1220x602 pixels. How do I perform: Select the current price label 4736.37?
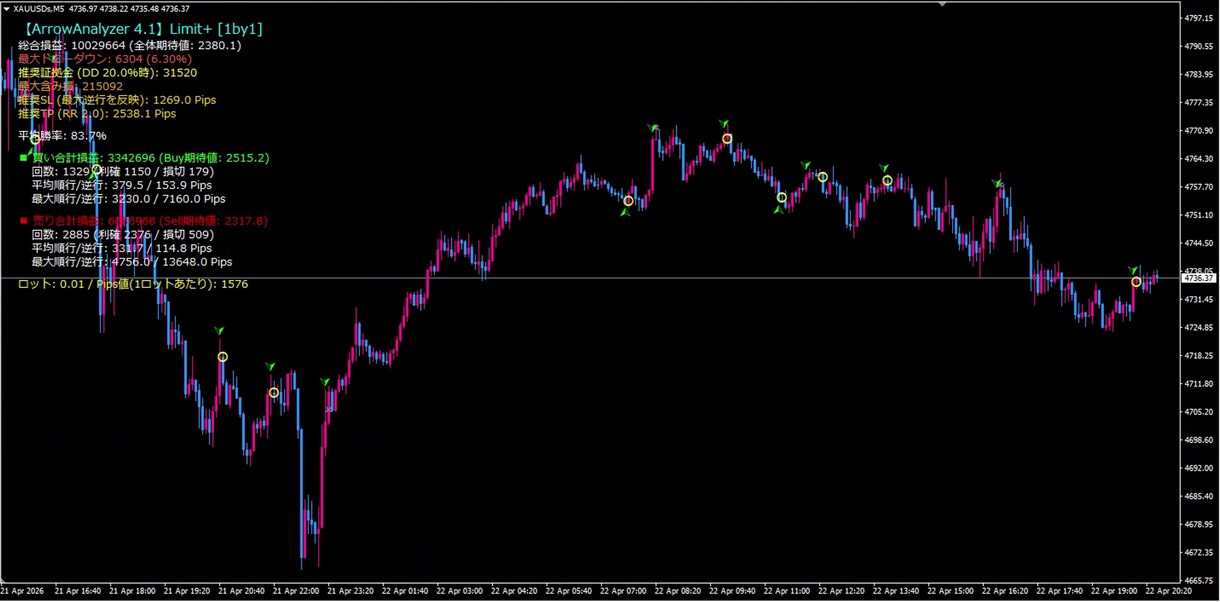[1199, 277]
